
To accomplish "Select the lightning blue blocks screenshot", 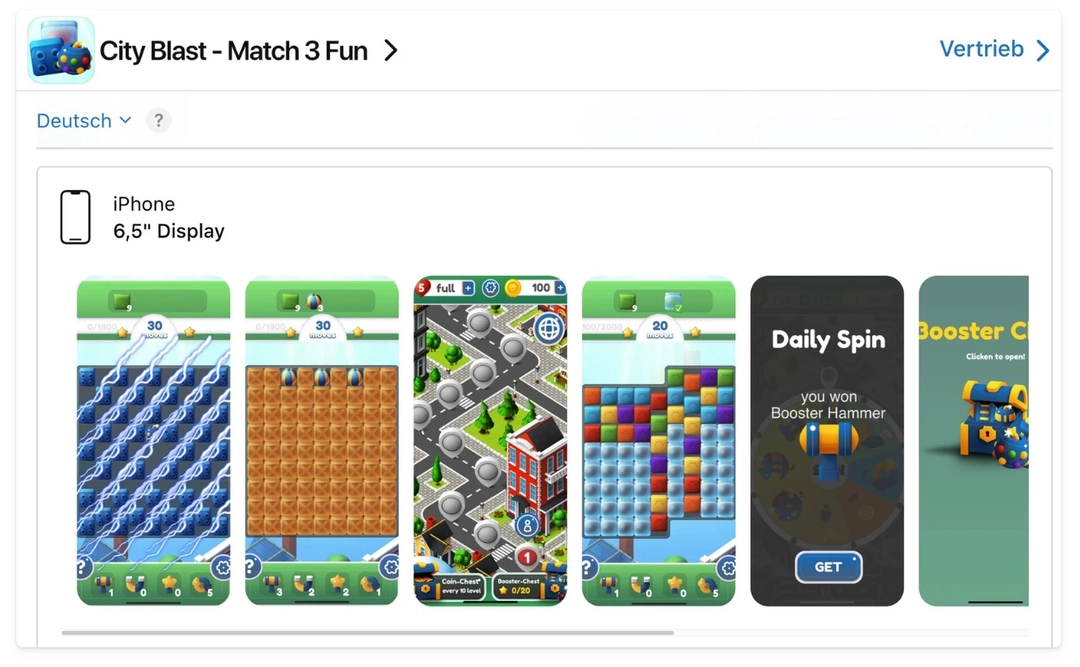I will click(153, 441).
